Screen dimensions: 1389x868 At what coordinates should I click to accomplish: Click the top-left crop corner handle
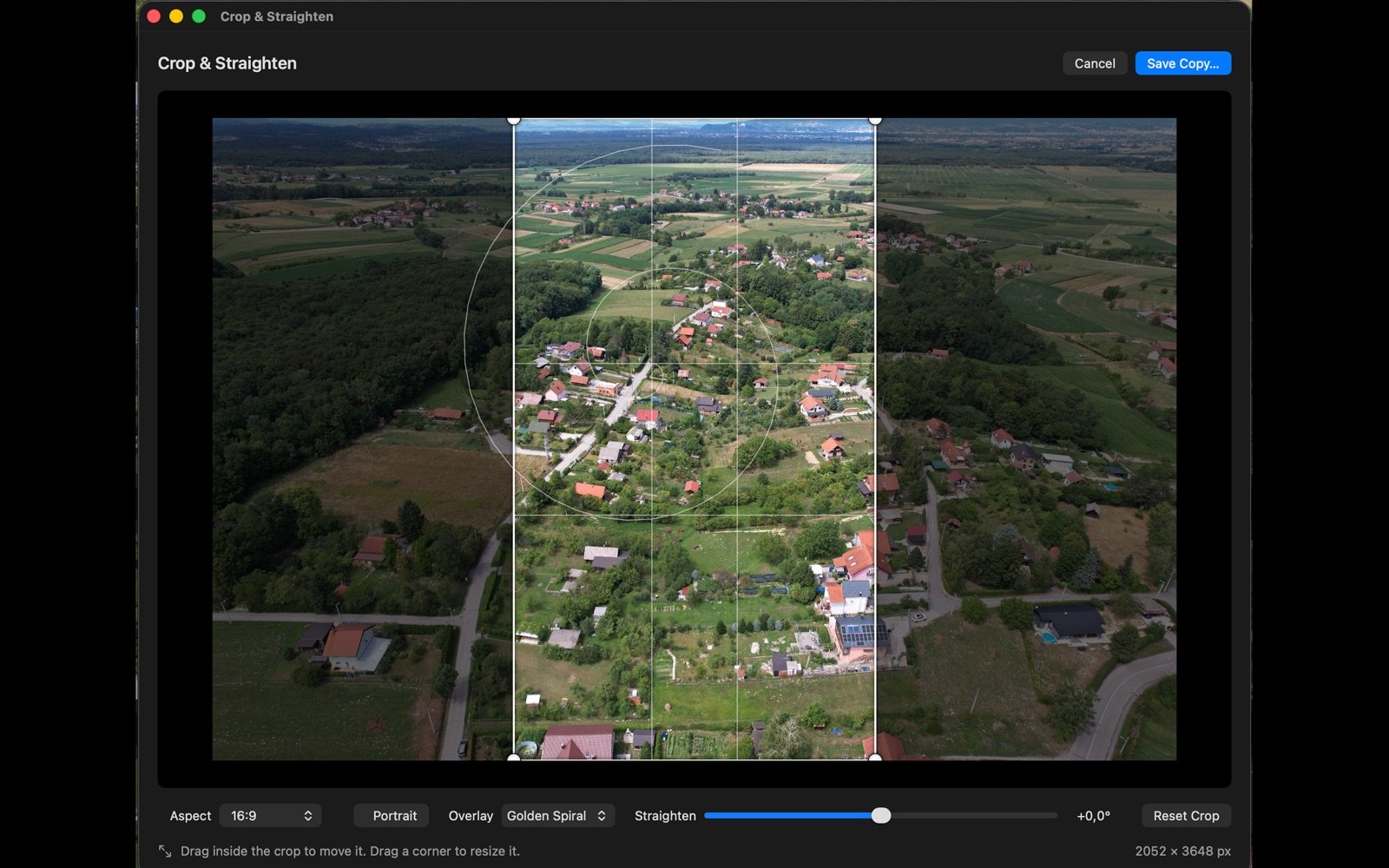click(514, 120)
